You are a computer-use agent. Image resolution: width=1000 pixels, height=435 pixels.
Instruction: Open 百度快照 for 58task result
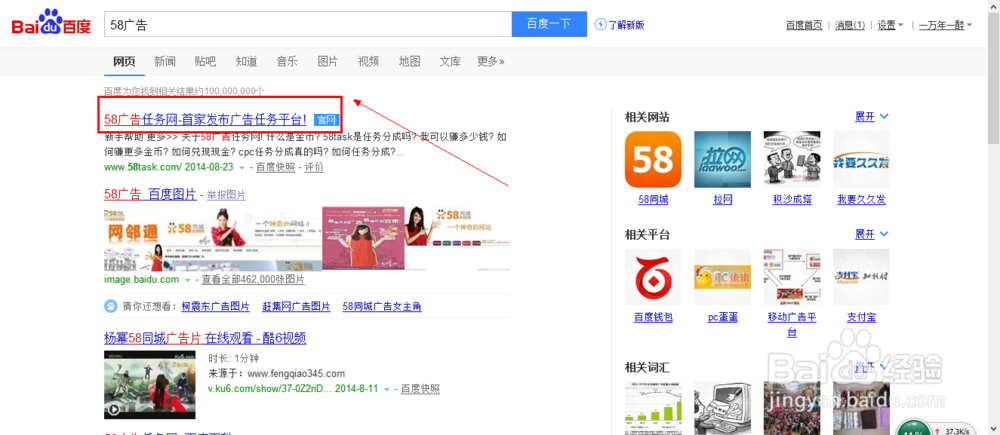click(x=276, y=167)
